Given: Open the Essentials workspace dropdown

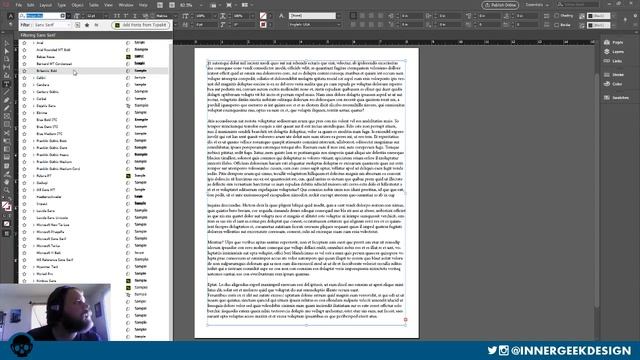Looking at the screenshot, I should pos(537,5).
